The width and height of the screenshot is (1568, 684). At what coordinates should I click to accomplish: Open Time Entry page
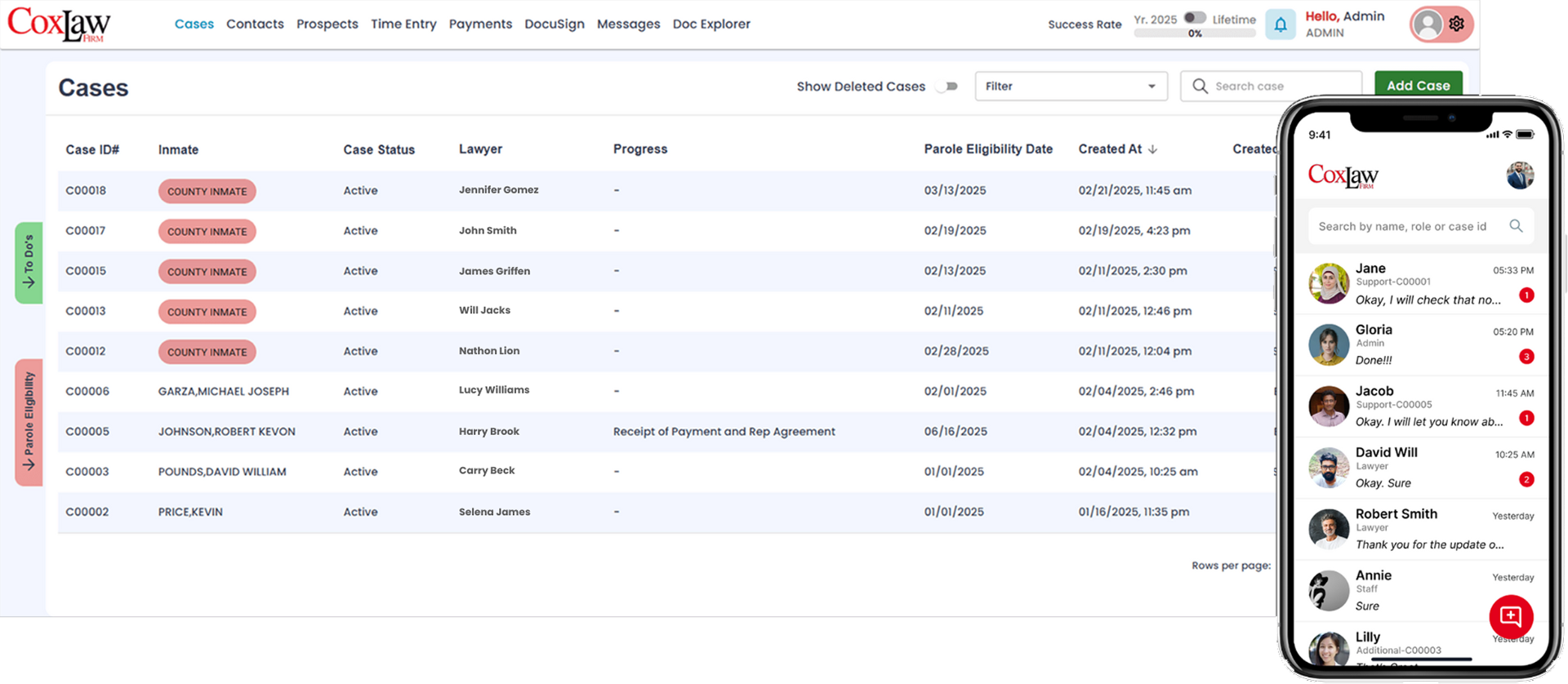403,24
